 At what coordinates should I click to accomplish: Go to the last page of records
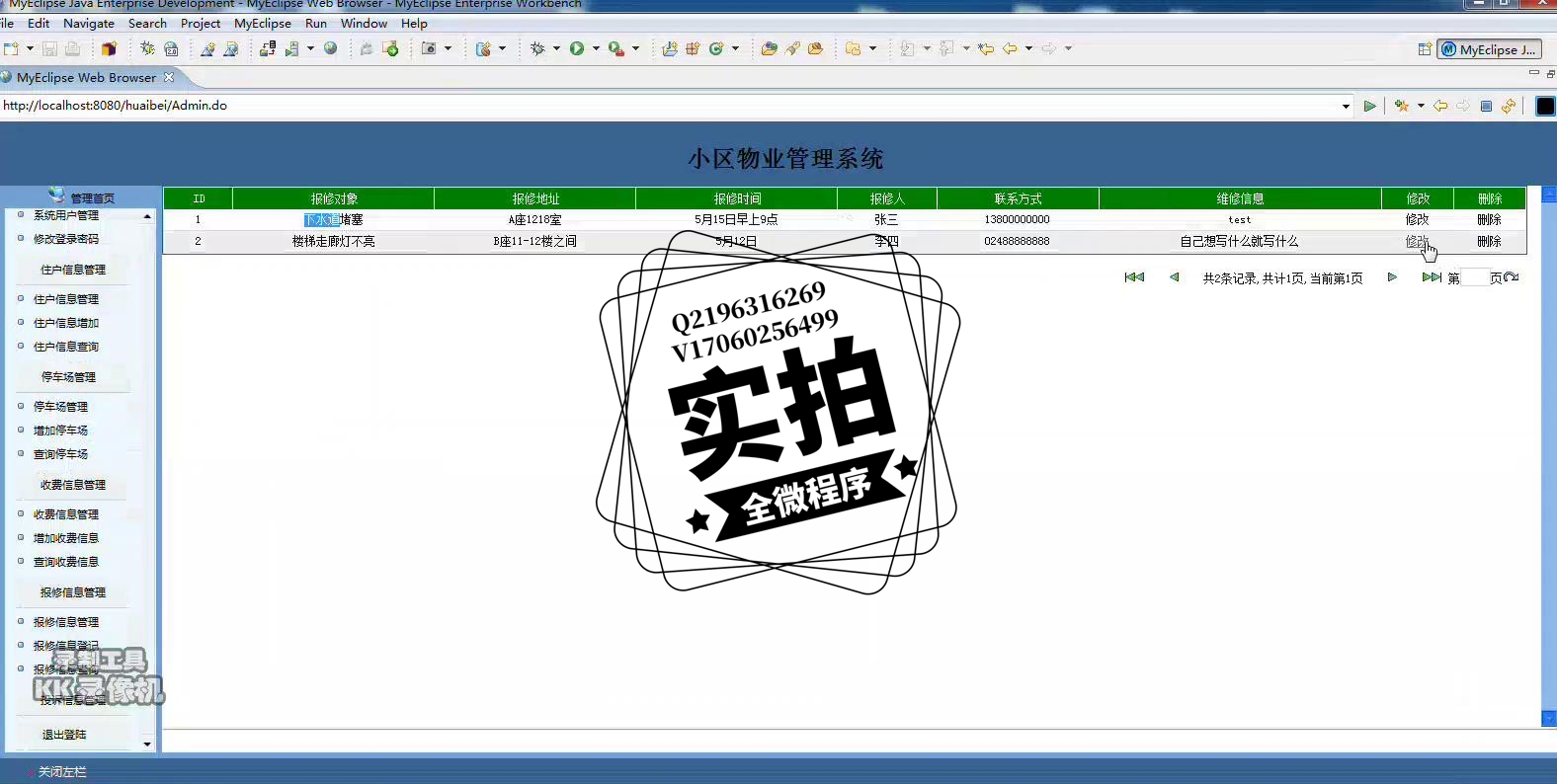coord(1432,277)
